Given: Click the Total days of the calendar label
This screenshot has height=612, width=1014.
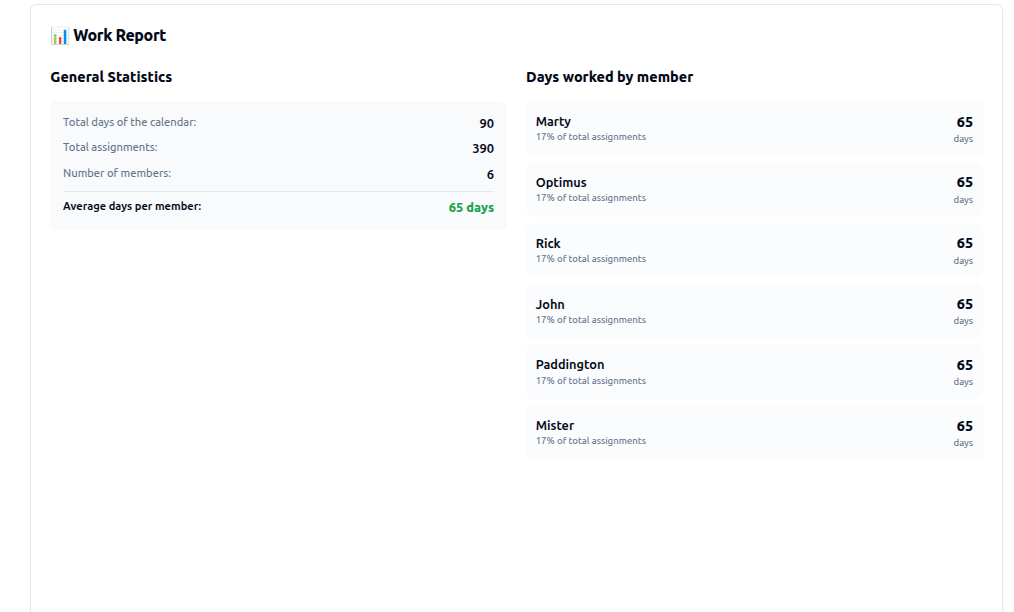Looking at the screenshot, I should click(129, 122).
